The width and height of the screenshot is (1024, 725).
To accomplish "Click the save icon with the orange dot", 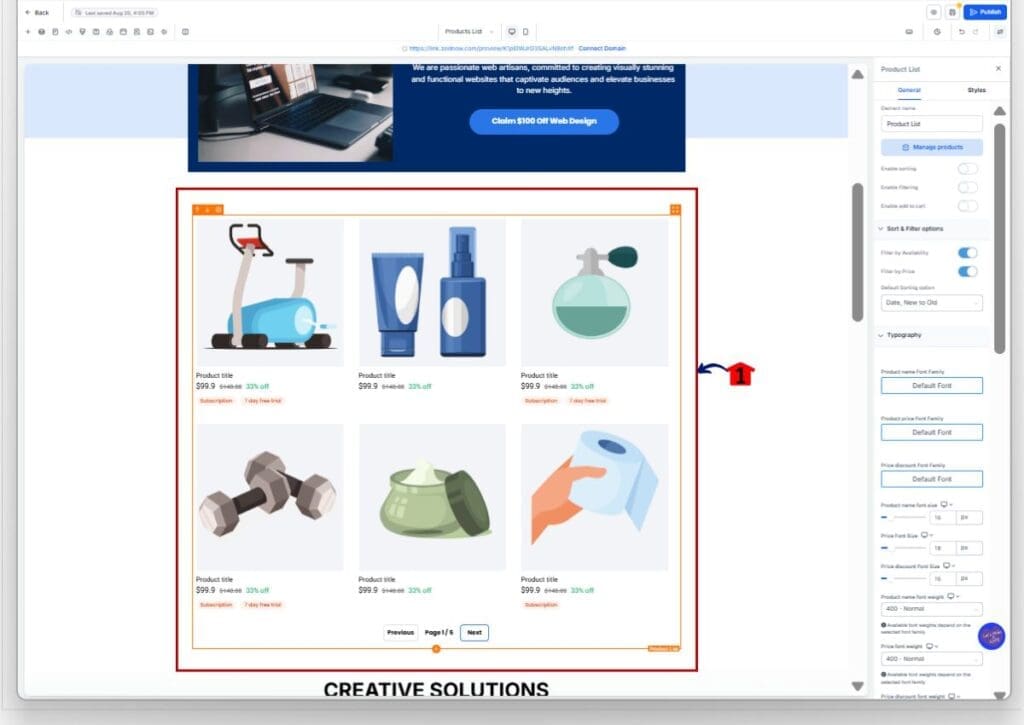I will [x=952, y=12].
